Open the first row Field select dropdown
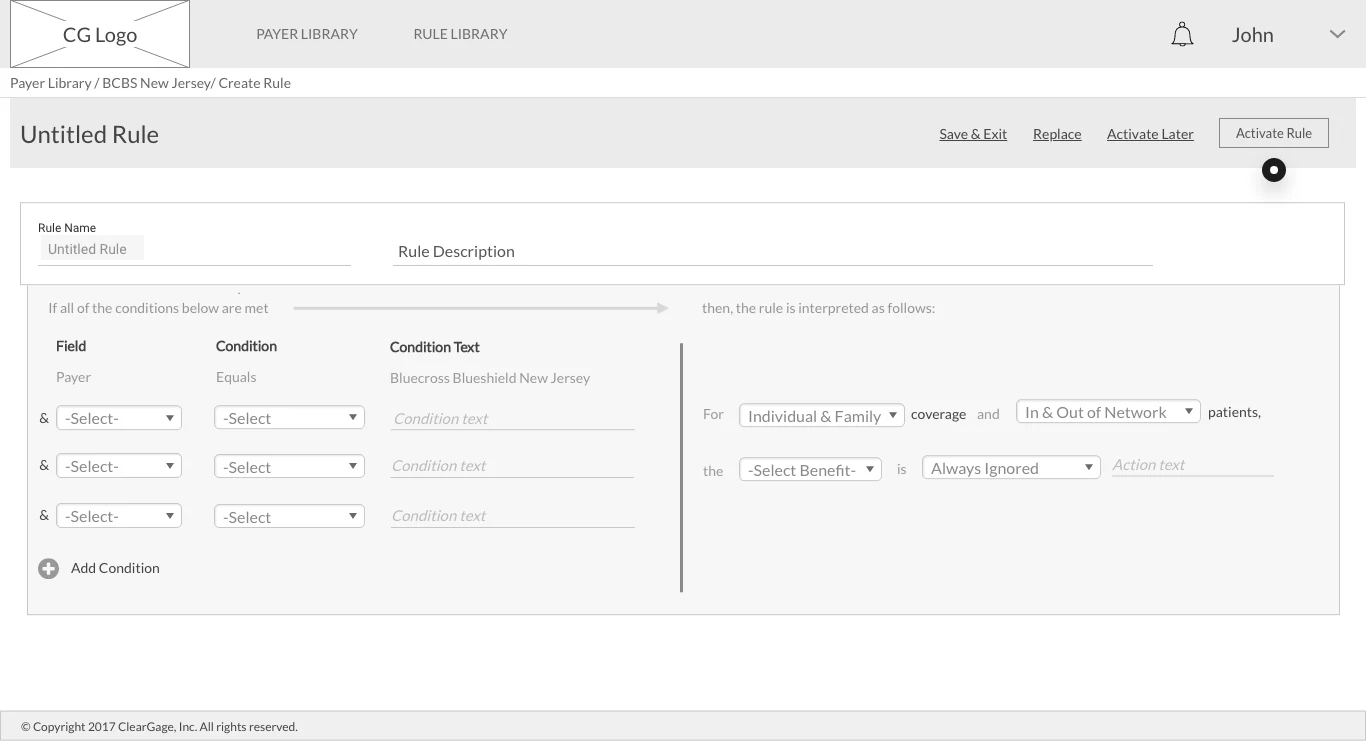The image size is (1366, 741). pos(119,418)
